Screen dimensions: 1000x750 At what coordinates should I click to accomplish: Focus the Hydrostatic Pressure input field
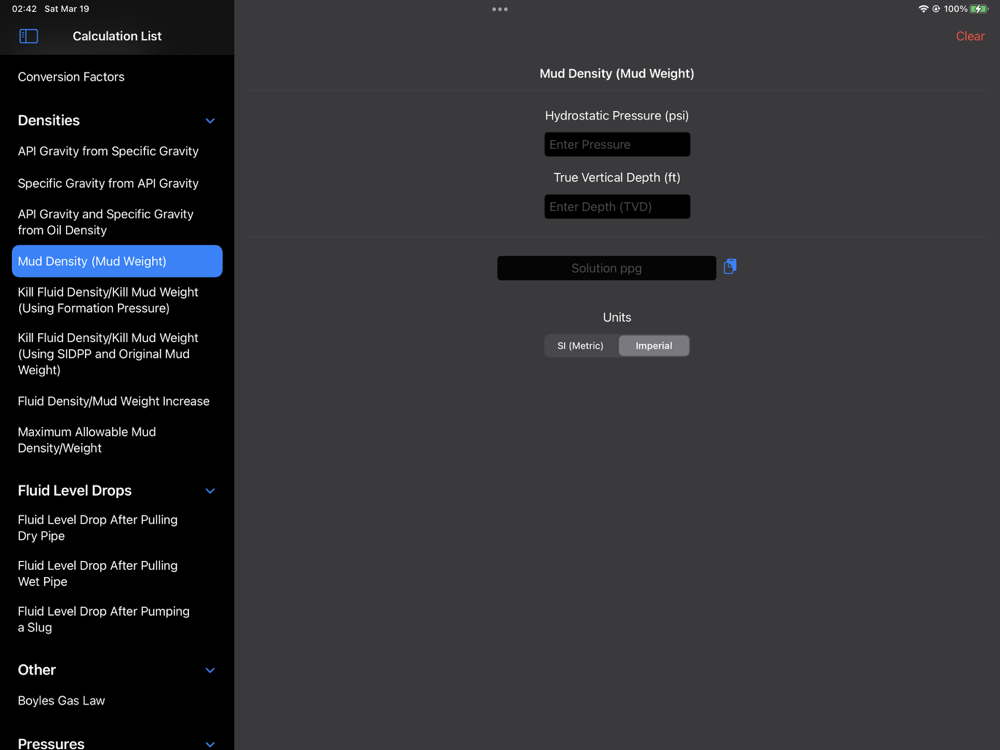617,144
